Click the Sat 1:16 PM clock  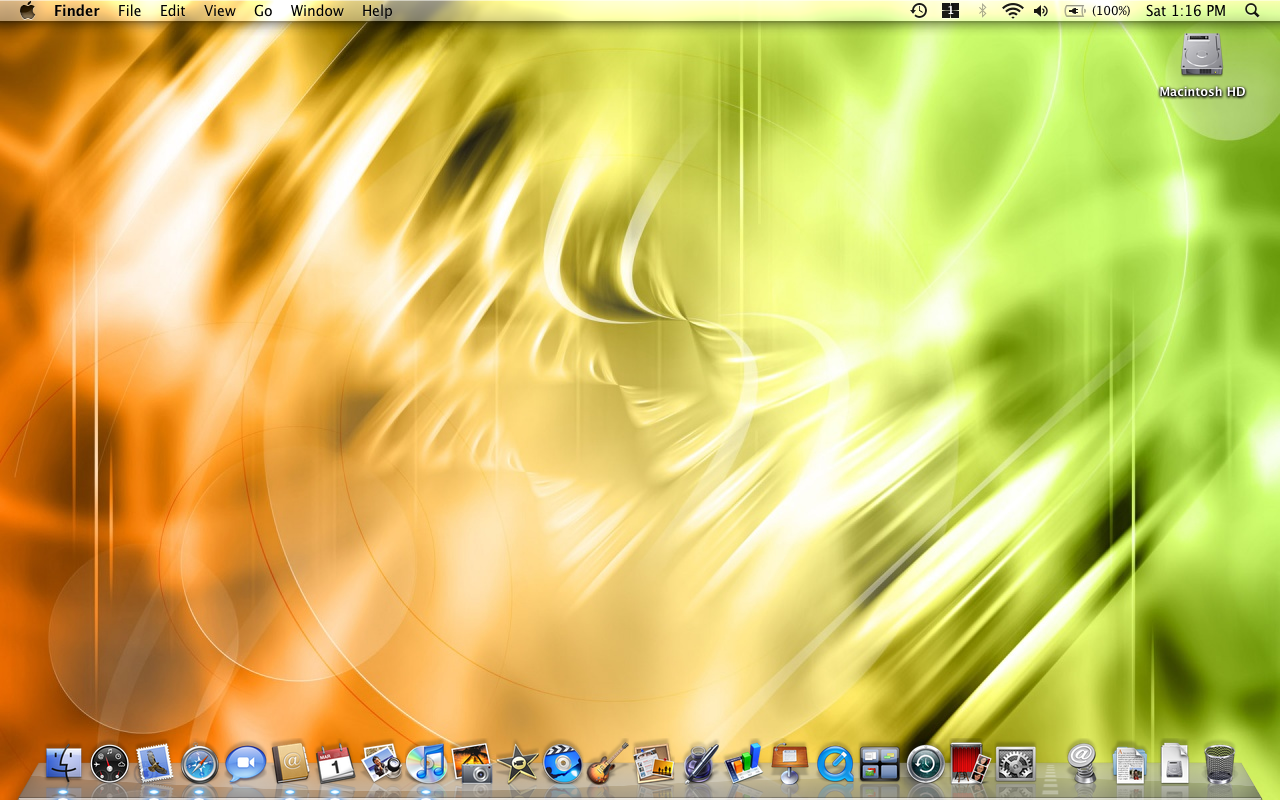click(x=1186, y=11)
